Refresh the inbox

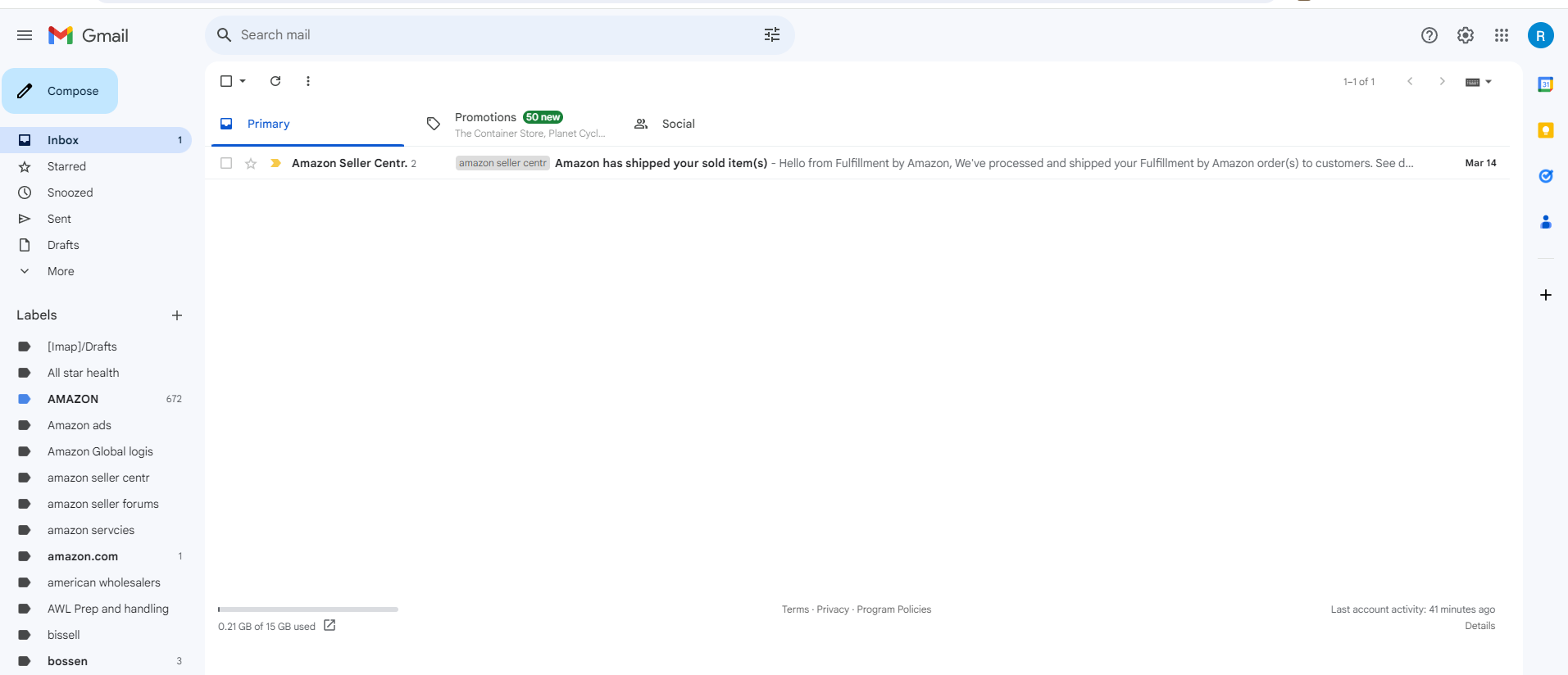[275, 81]
